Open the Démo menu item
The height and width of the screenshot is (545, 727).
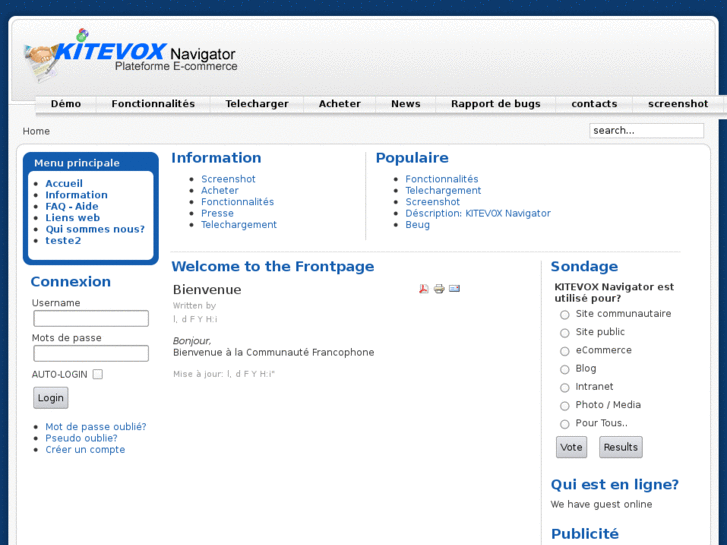coord(66,104)
